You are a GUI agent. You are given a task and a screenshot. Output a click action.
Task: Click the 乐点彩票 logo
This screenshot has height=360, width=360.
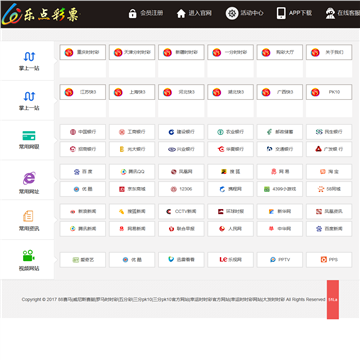click(41, 14)
